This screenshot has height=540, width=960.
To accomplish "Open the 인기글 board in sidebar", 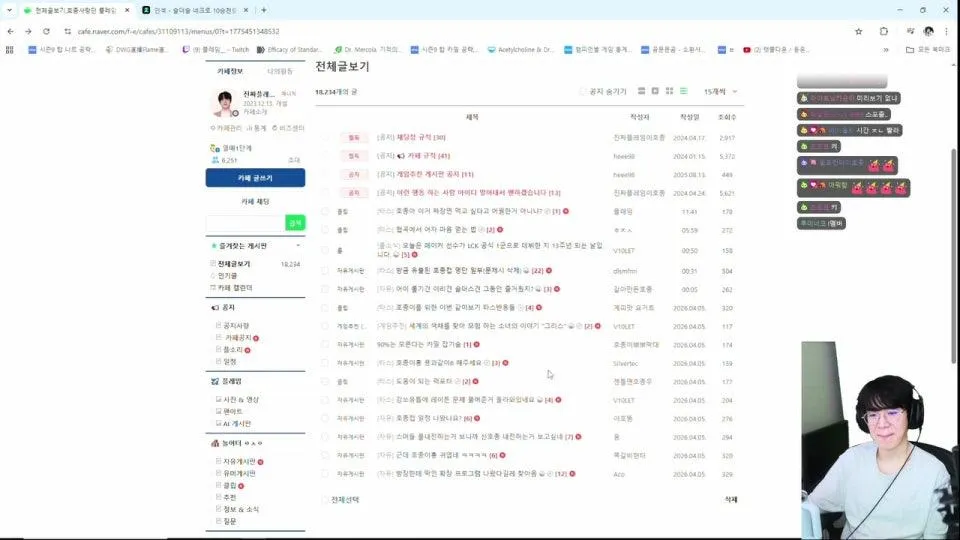I will [228, 276].
